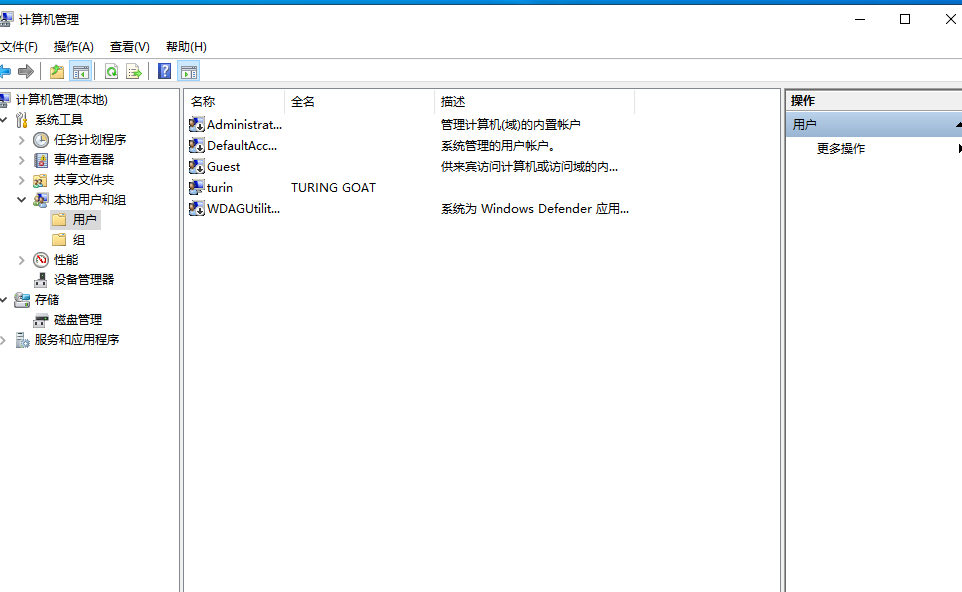
Task: Click the WDAGUtility user account icon
Action: click(196, 209)
